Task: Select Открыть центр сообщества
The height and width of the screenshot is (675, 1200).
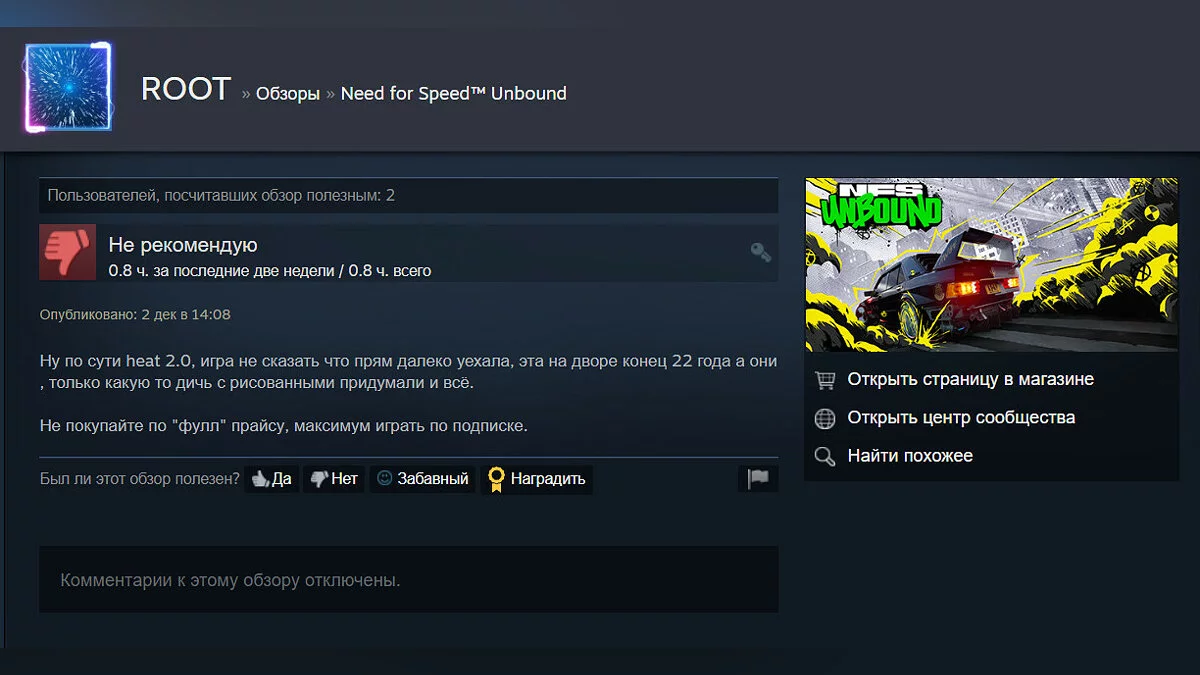Action: [961, 418]
